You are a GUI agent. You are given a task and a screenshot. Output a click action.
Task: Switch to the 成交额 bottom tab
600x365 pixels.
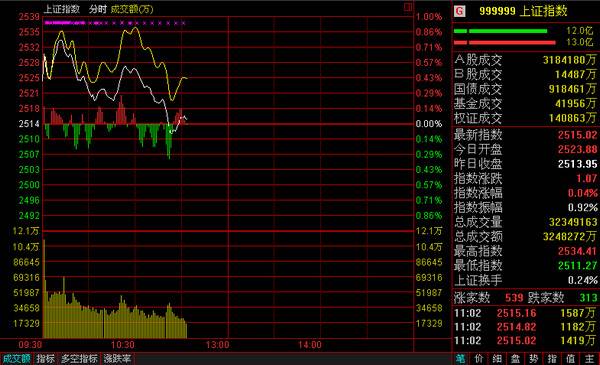point(16,359)
